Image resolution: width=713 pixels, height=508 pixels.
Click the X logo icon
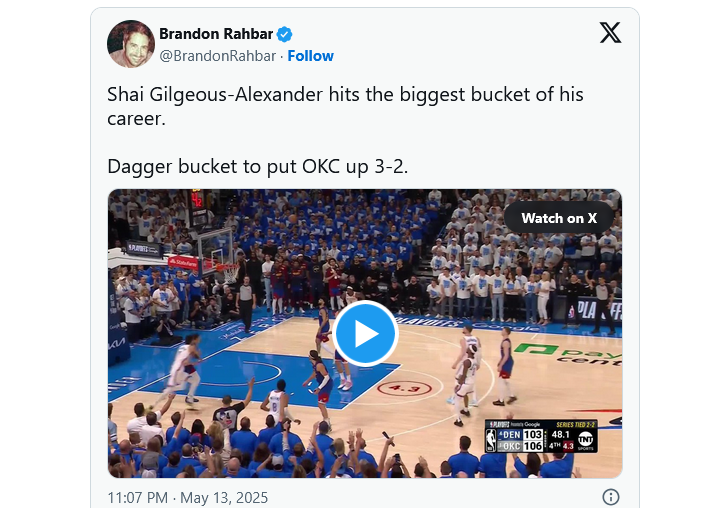610,33
